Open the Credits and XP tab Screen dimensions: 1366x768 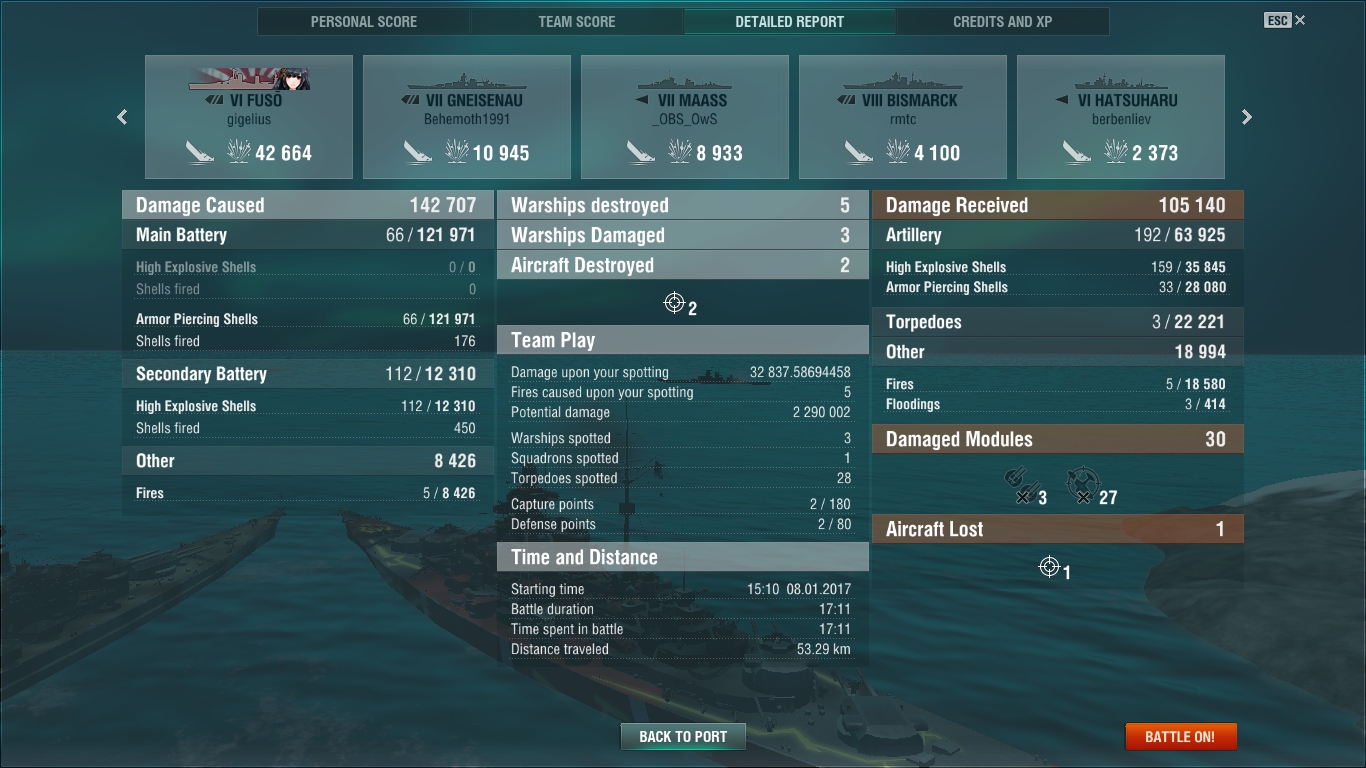pos(1003,21)
